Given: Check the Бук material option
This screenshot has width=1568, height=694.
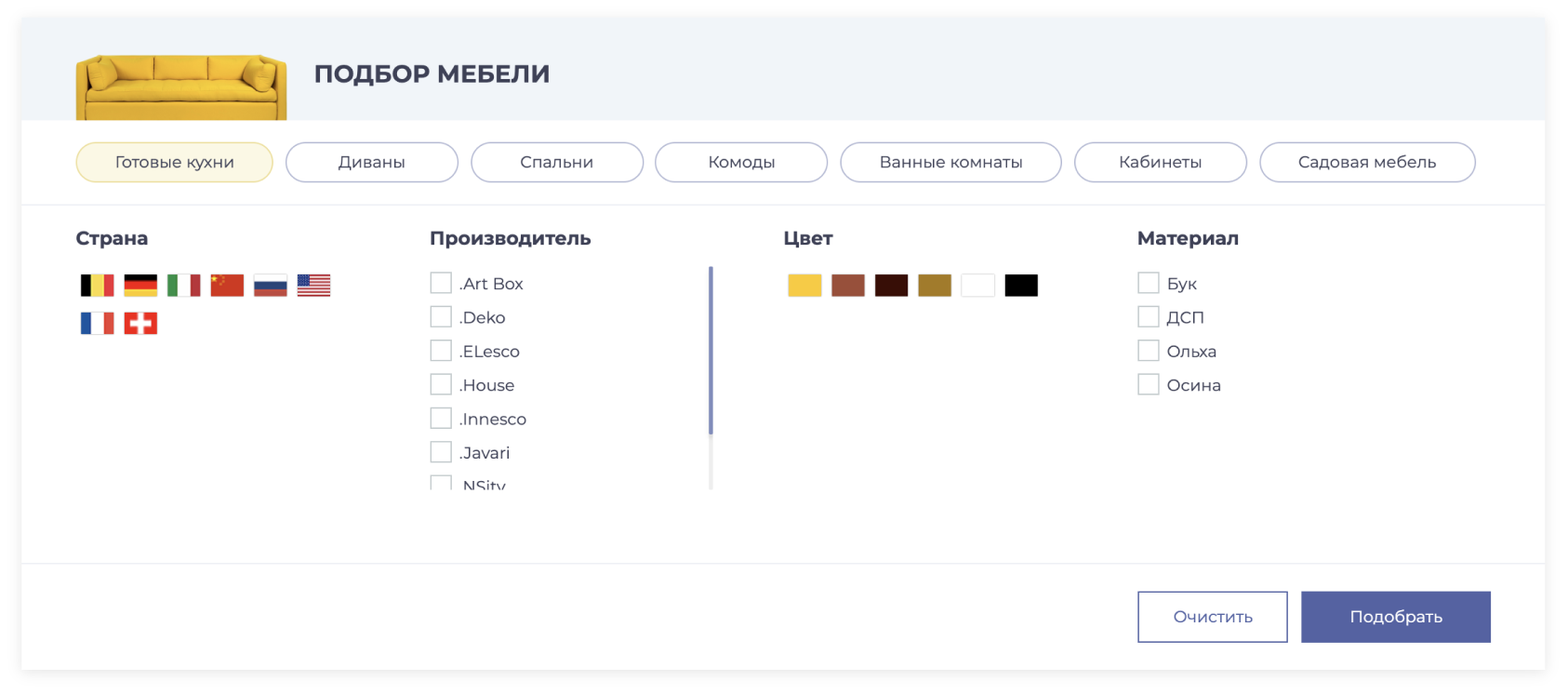Looking at the screenshot, I should [x=1149, y=283].
